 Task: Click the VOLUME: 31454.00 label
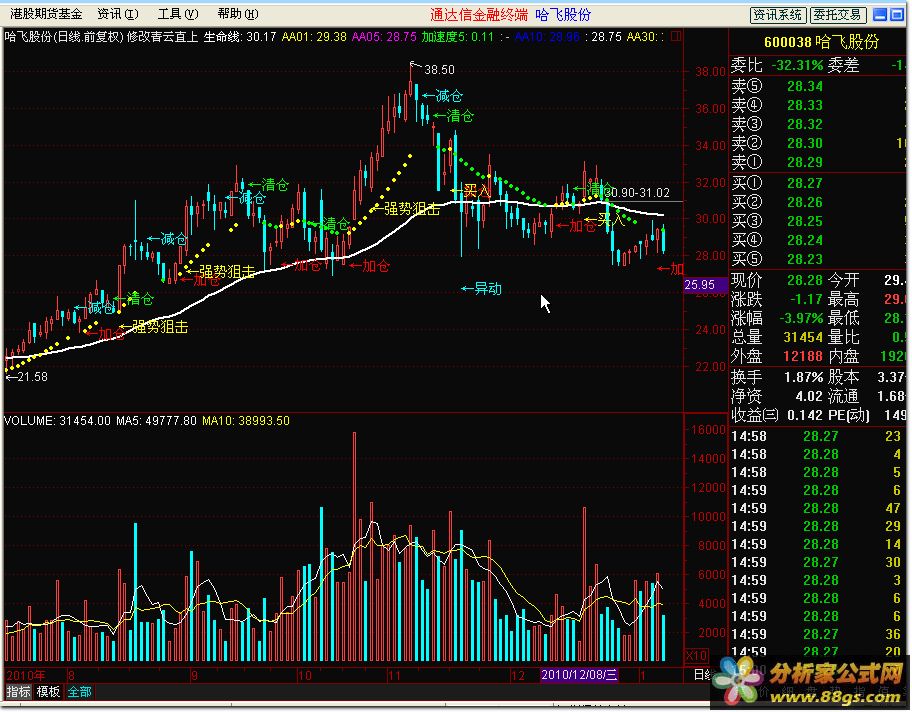coord(57,421)
